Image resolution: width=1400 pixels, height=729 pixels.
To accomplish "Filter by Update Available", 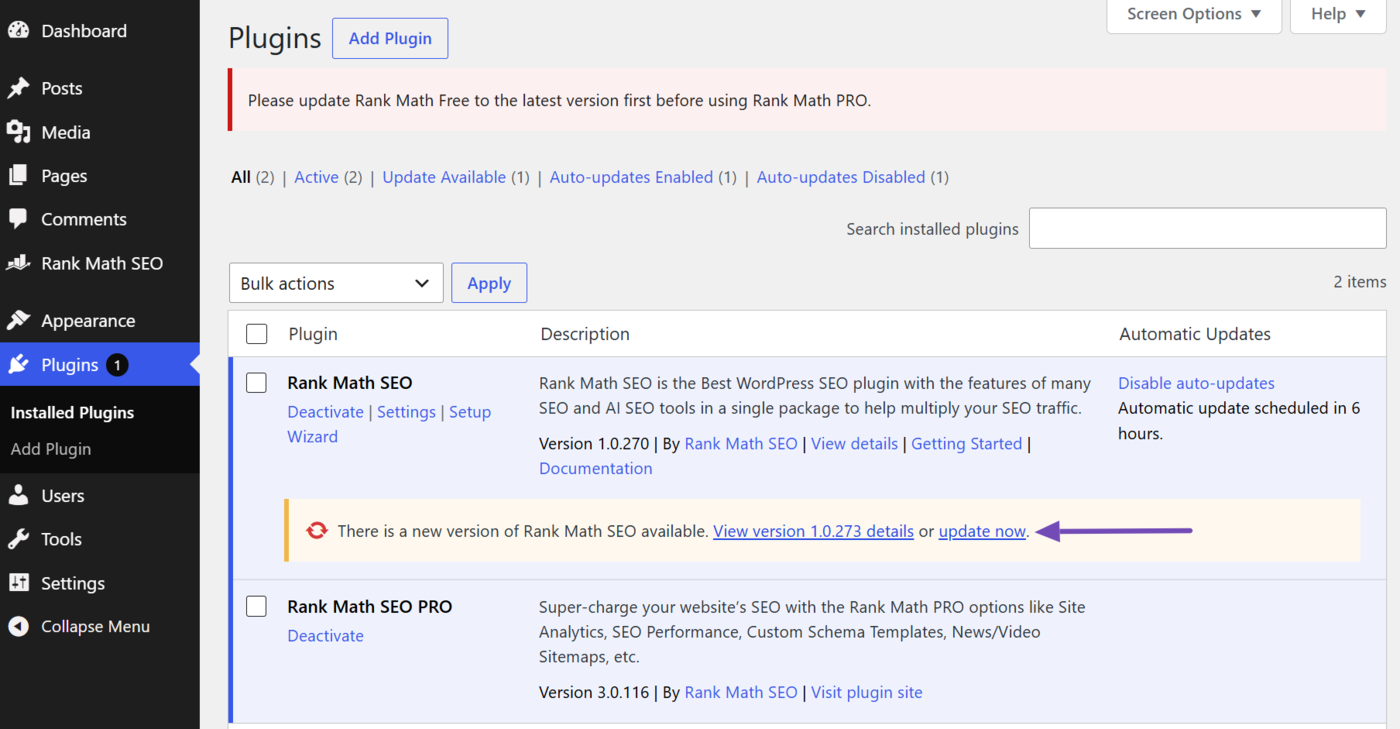I will 444,177.
